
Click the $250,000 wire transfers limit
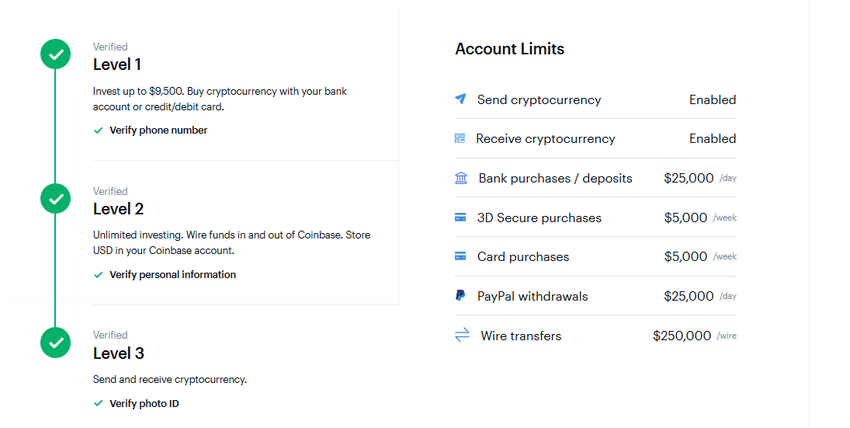pos(682,335)
